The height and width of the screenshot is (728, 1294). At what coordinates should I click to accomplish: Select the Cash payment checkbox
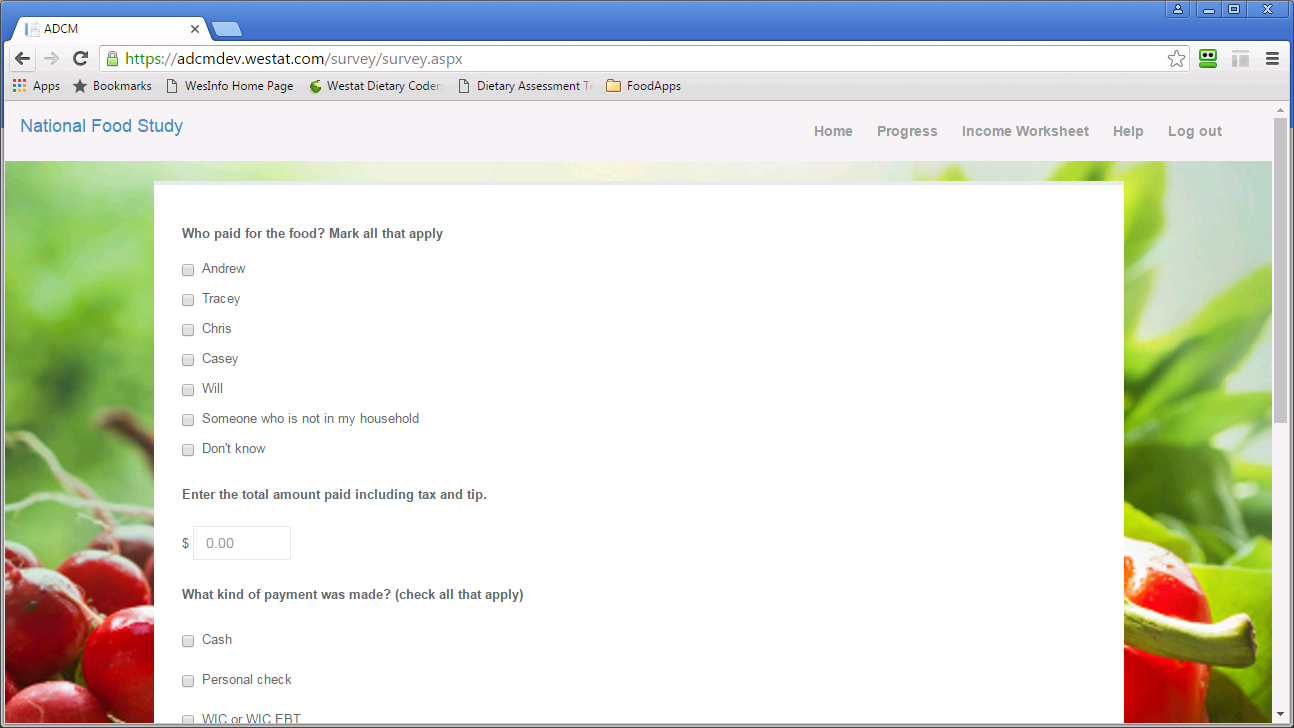pyautogui.click(x=188, y=641)
